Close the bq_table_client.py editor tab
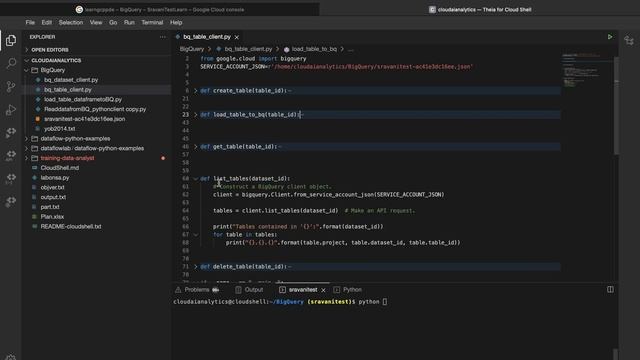The image size is (640, 360). (237, 37)
